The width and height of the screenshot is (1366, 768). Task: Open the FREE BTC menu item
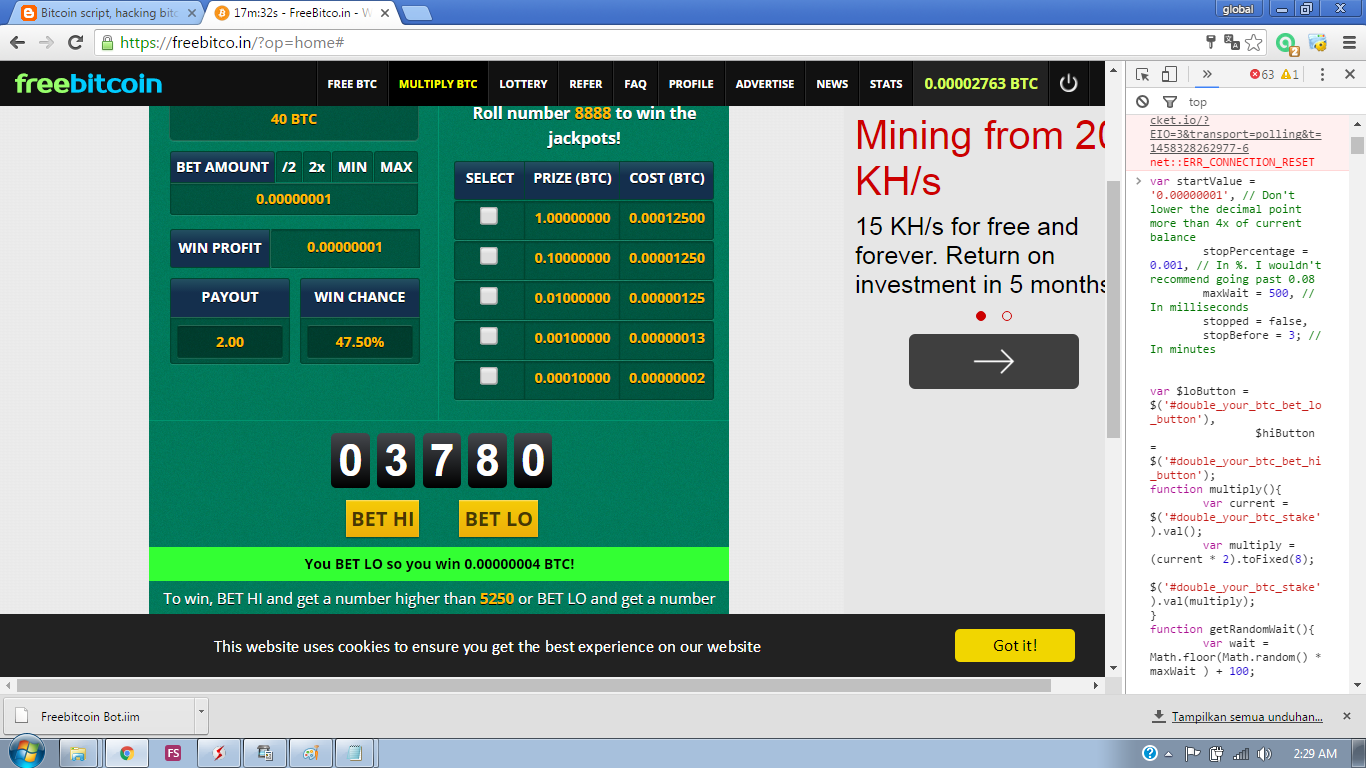click(x=352, y=84)
